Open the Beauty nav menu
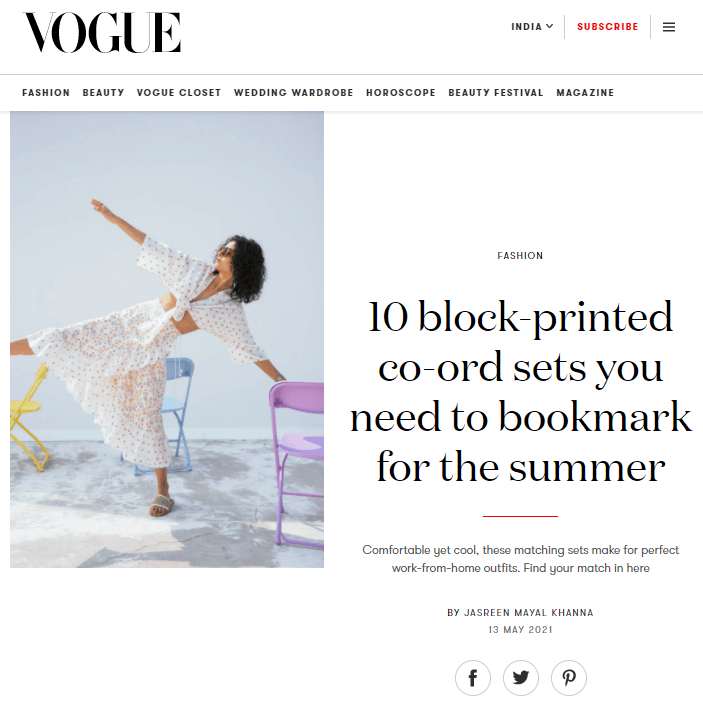This screenshot has height=703, width=703. click(x=103, y=93)
